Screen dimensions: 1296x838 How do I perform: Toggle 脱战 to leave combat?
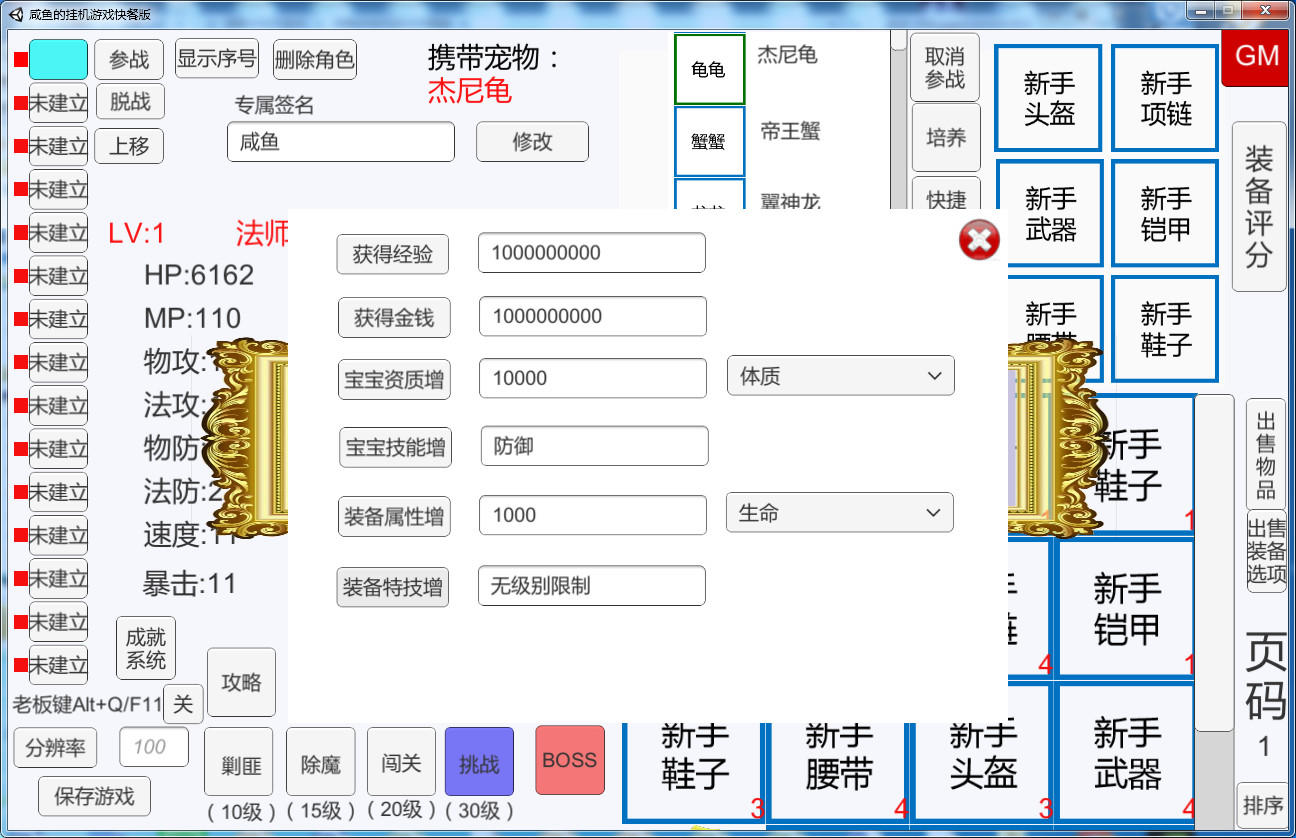(x=129, y=101)
